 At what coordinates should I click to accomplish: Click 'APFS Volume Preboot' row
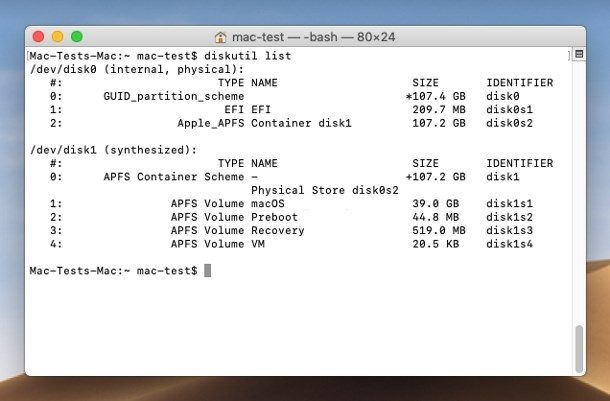[234, 217]
